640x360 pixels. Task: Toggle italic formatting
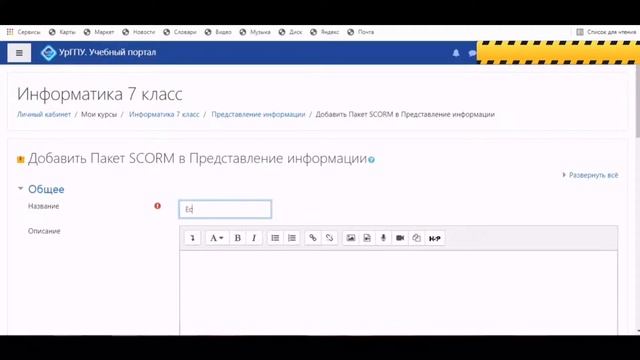[x=254, y=238]
